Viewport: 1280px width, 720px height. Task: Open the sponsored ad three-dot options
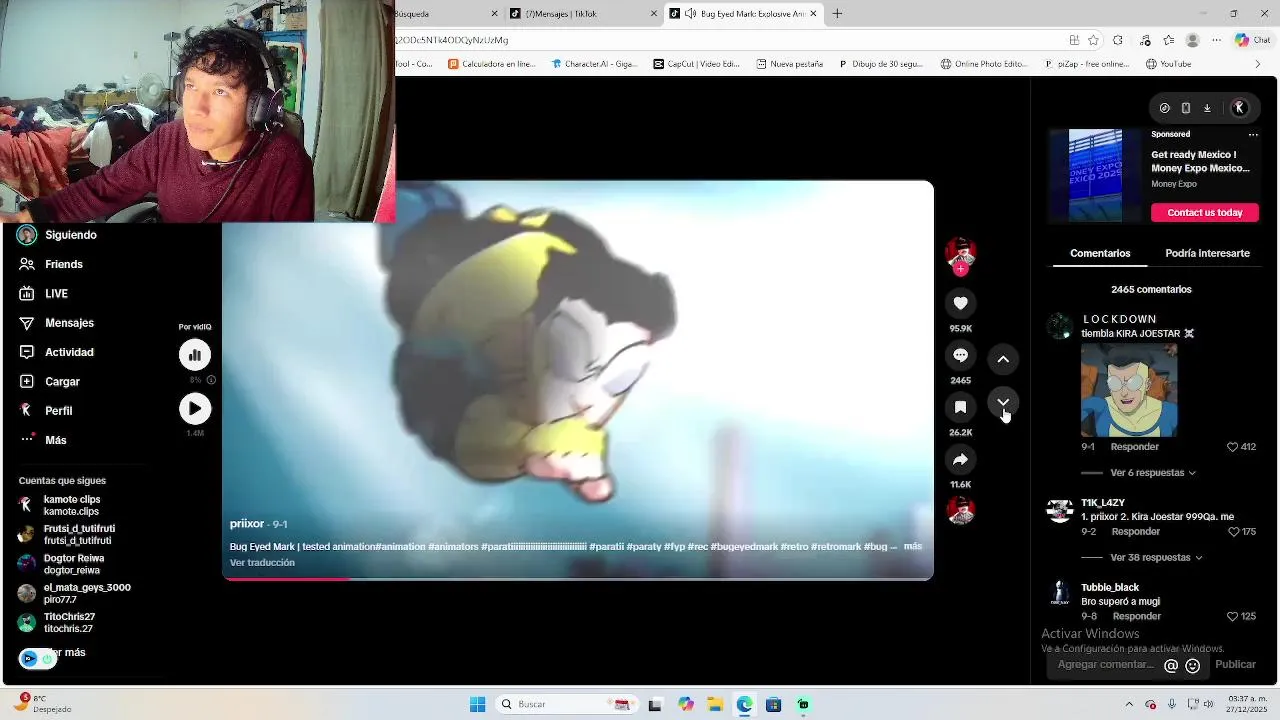1253,134
